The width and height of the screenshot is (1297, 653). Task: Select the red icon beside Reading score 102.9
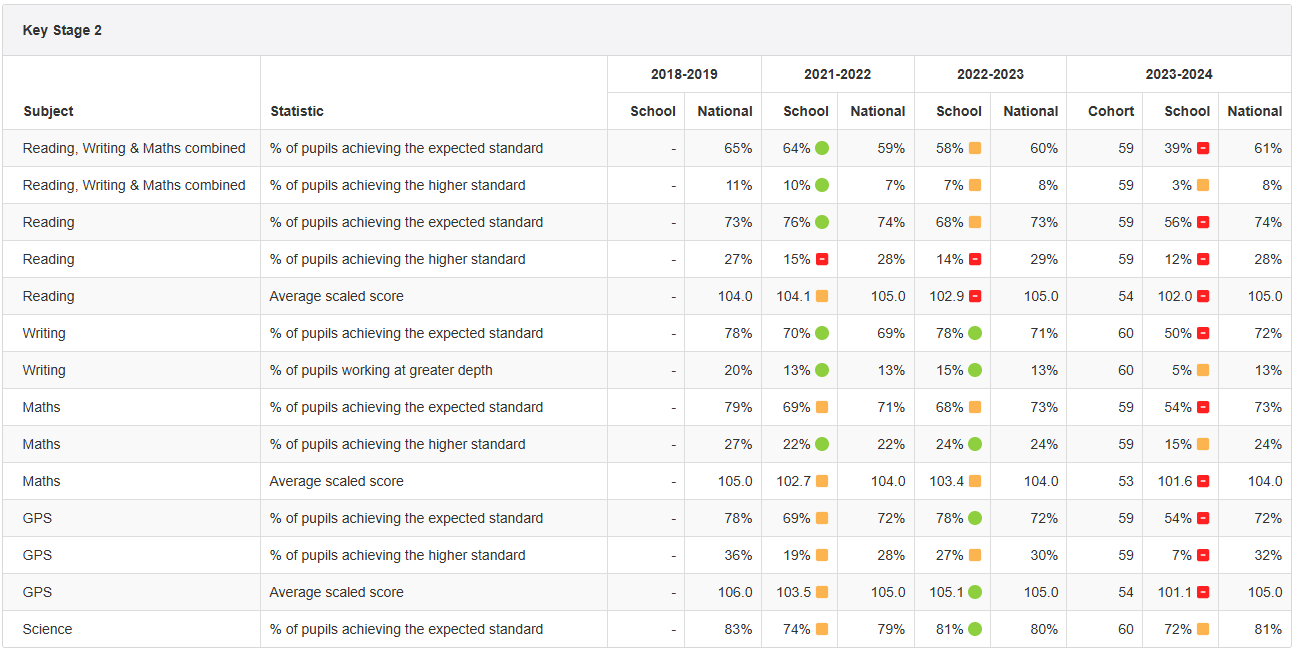975,296
